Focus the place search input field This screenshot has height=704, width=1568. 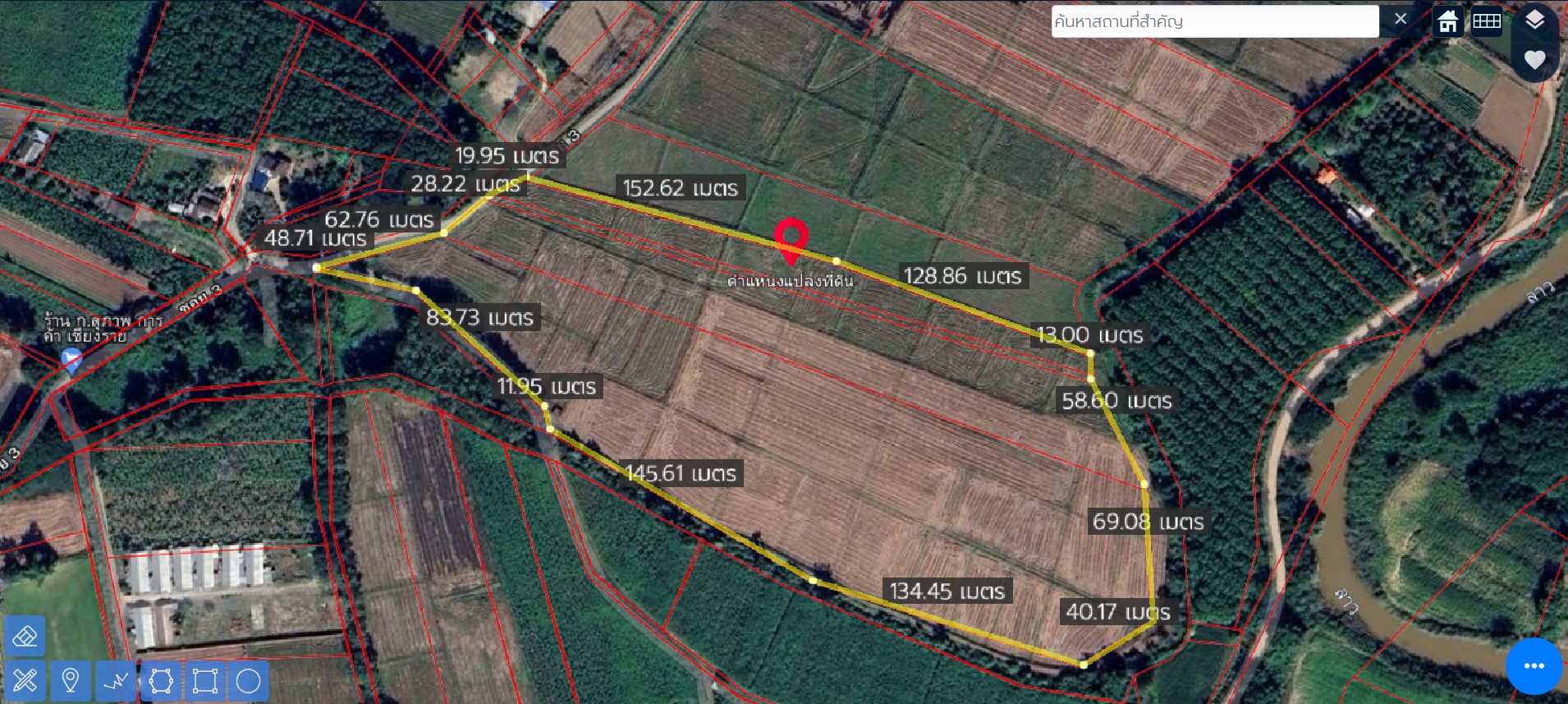tap(1214, 21)
